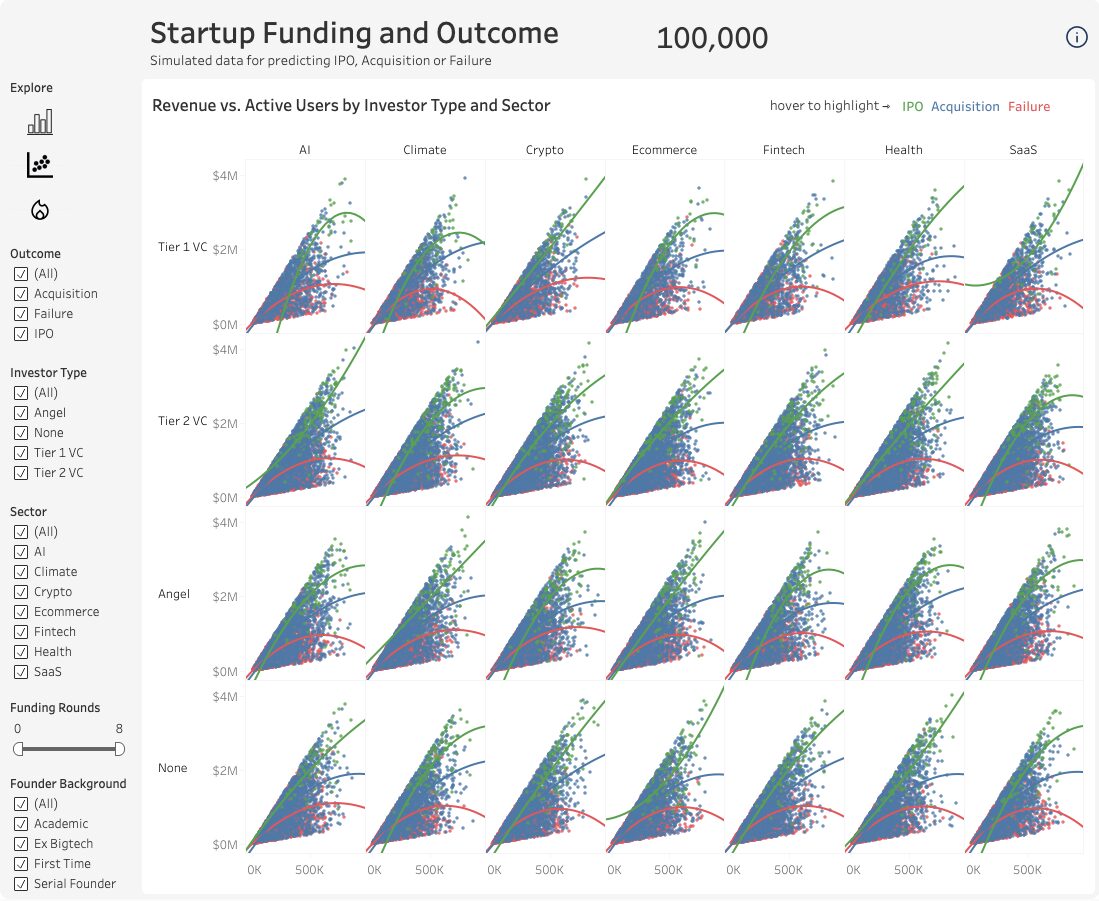Uncheck the Acquisition outcome checkbox
This screenshot has width=1099, height=901.
tap(21, 294)
